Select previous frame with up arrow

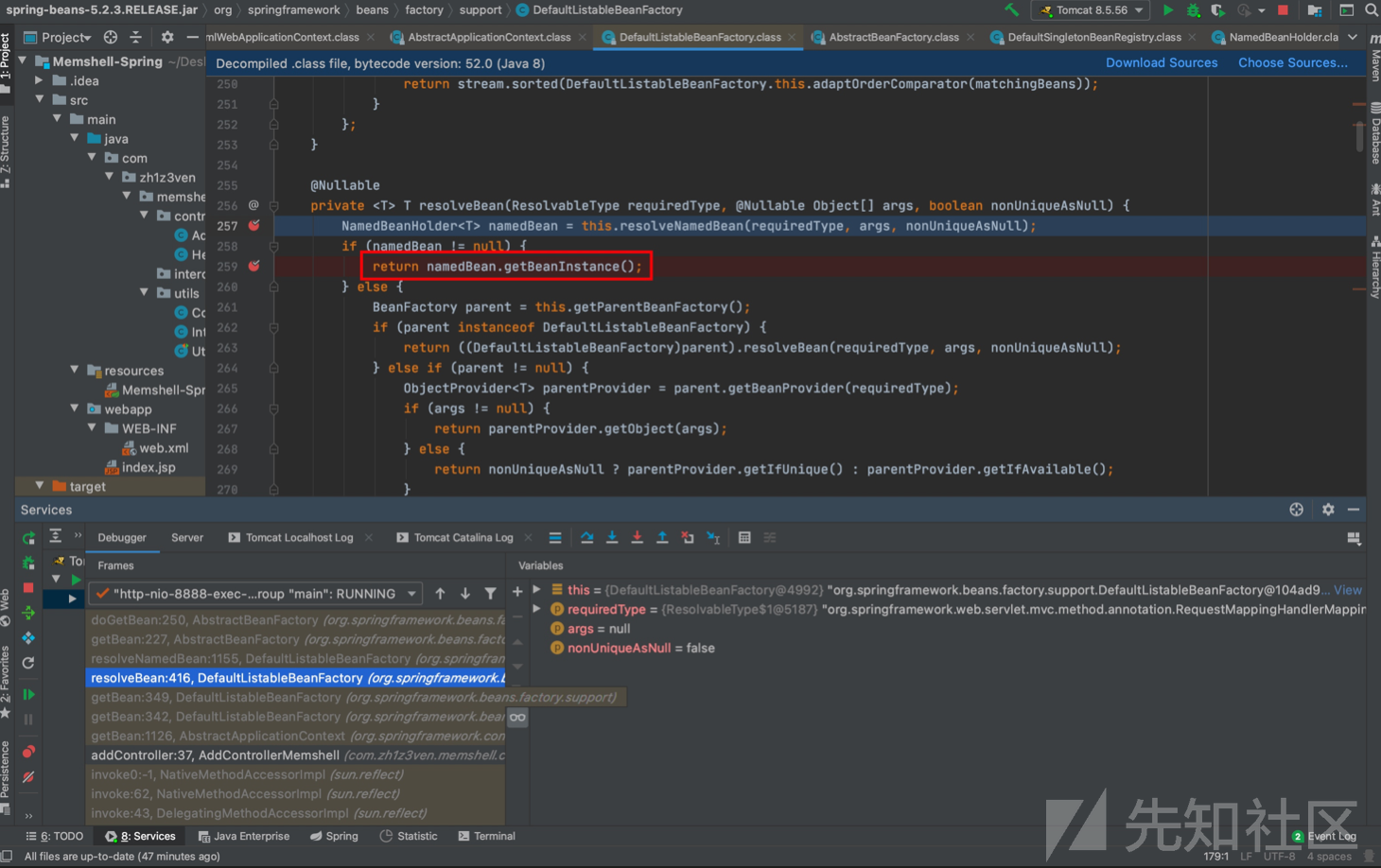[x=440, y=594]
